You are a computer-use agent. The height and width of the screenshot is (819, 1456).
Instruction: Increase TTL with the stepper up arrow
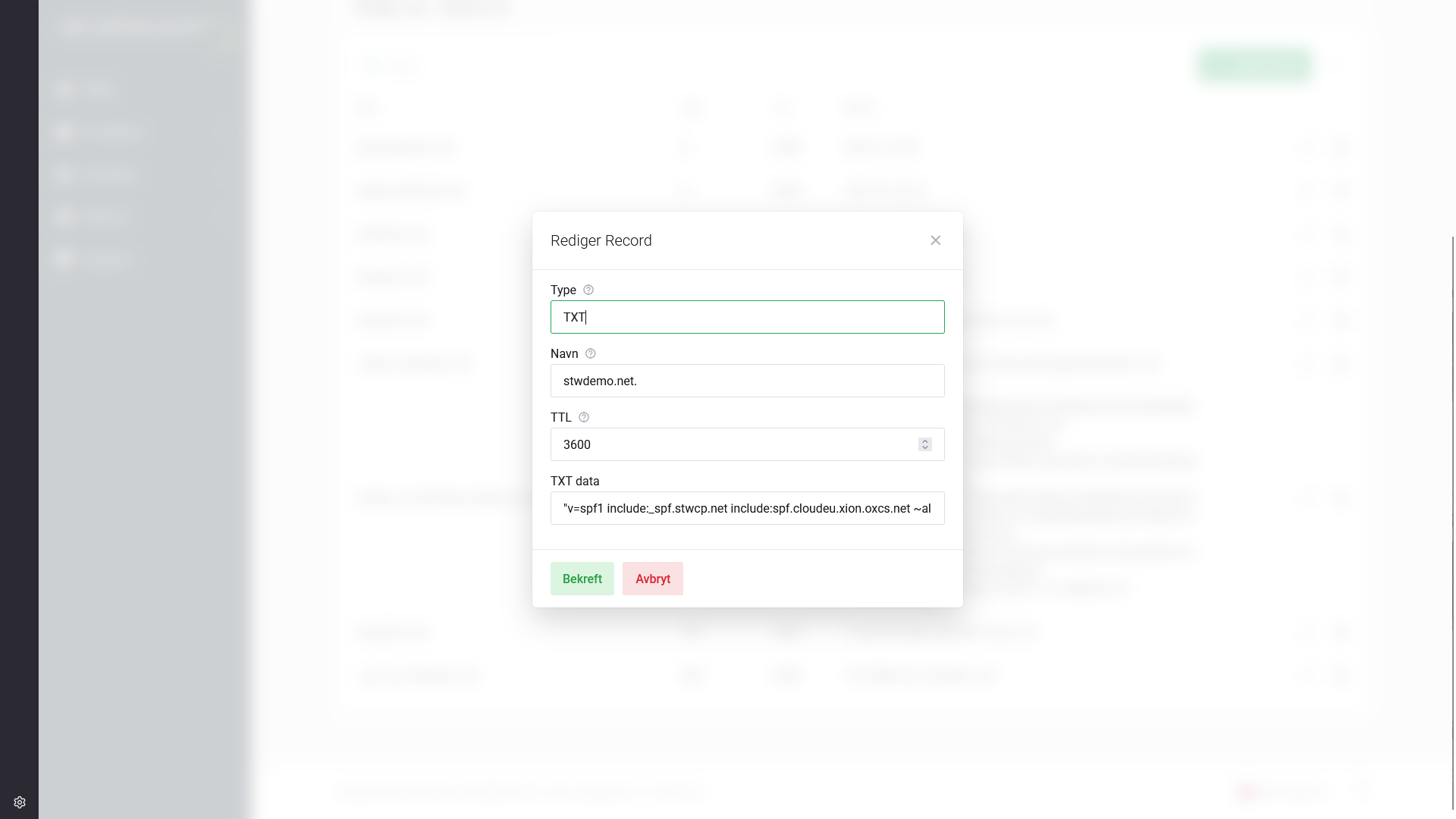point(925,441)
